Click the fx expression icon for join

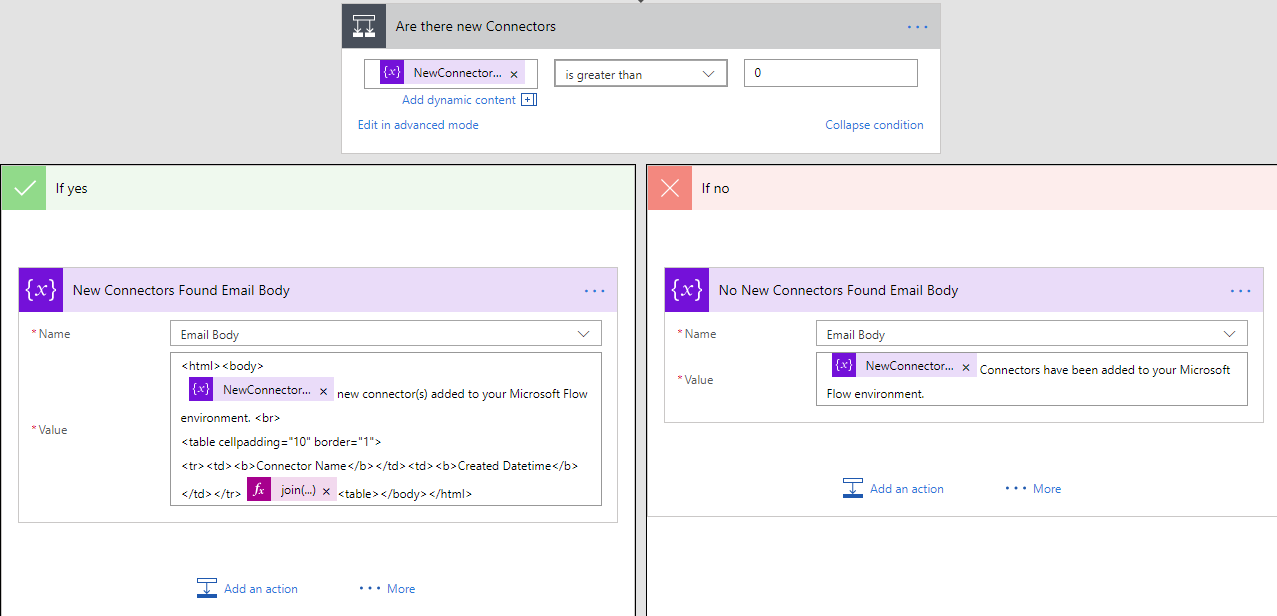point(259,490)
